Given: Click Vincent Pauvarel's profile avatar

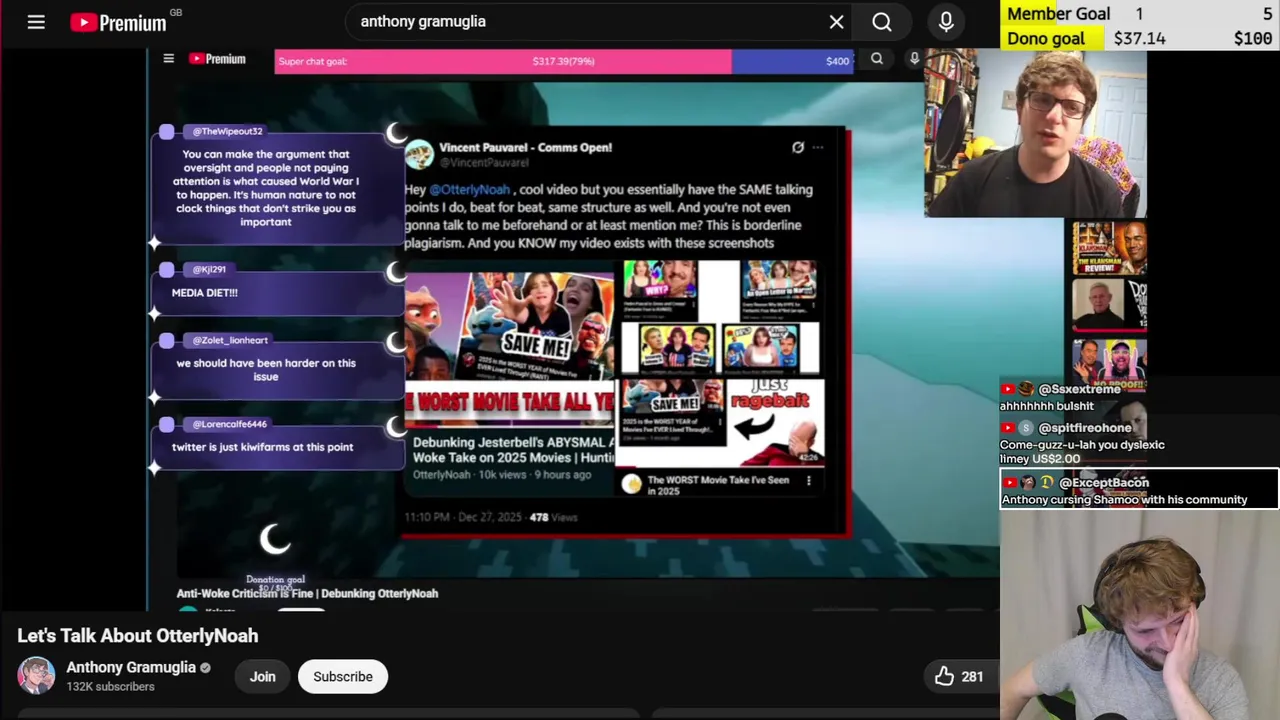Looking at the screenshot, I should coord(419,154).
